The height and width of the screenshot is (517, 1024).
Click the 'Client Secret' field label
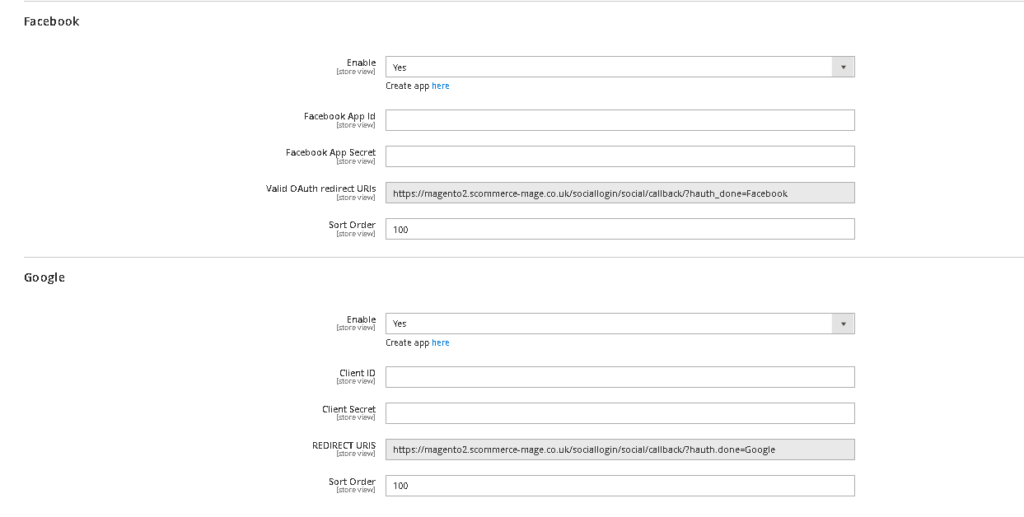348,409
